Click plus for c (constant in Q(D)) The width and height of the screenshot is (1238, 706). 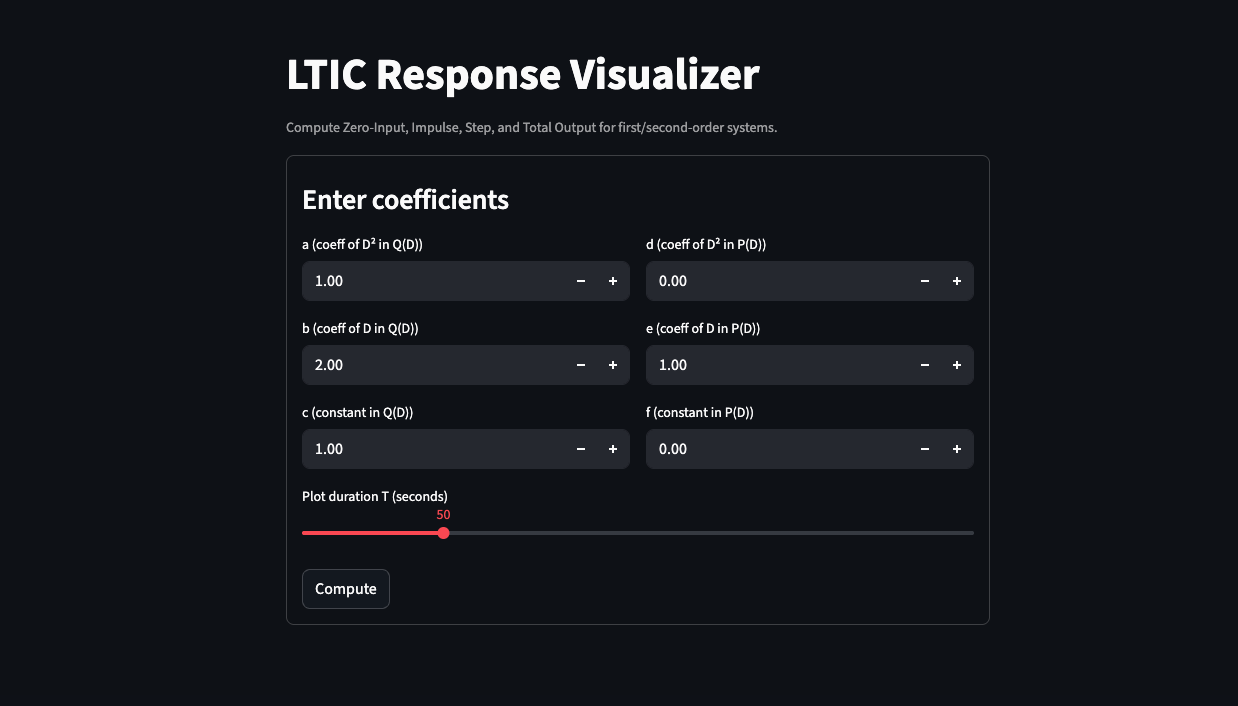[x=613, y=449]
